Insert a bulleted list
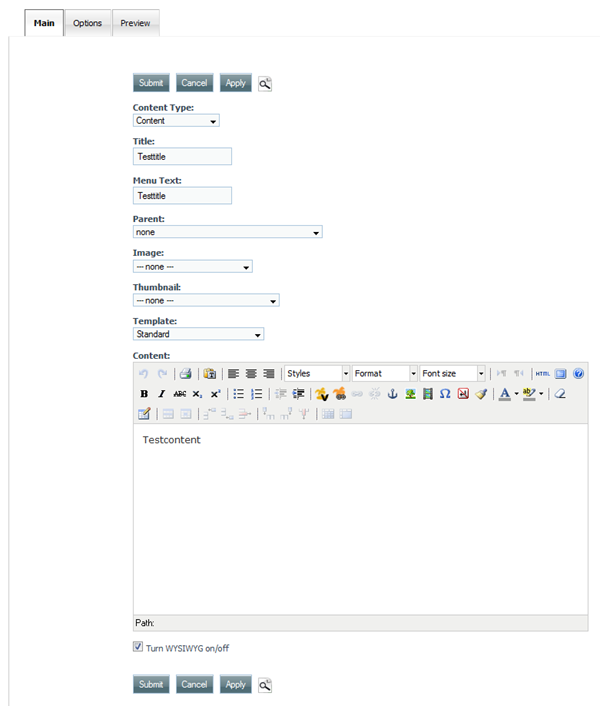 click(239, 394)
